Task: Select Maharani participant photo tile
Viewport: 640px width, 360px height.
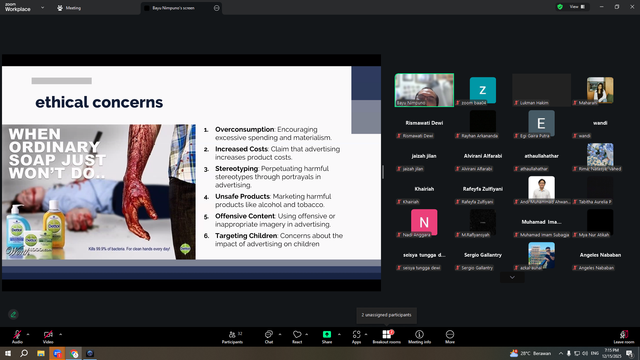Action: (x=600, y=90)
